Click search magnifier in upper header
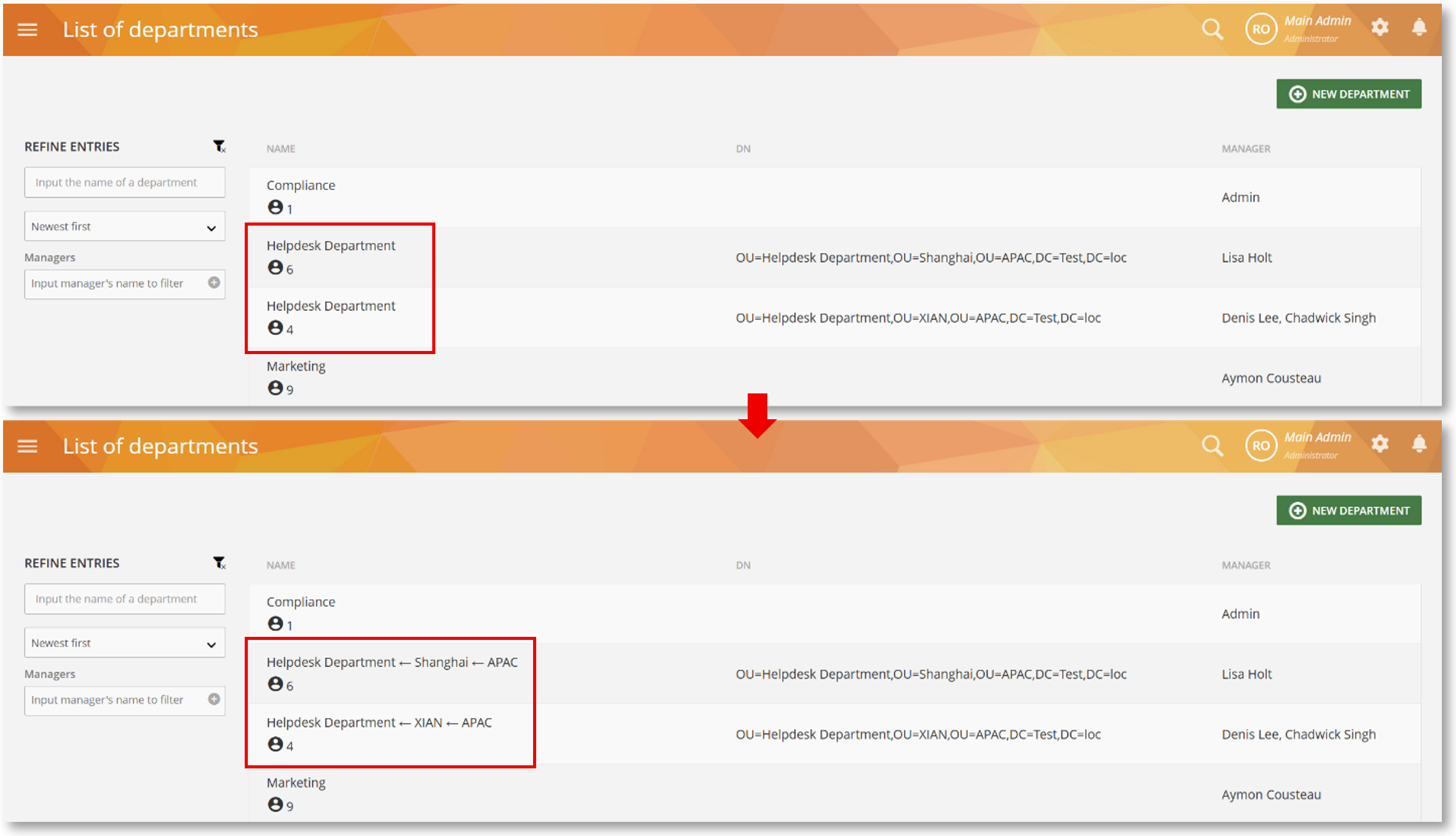 [1212, 29]
